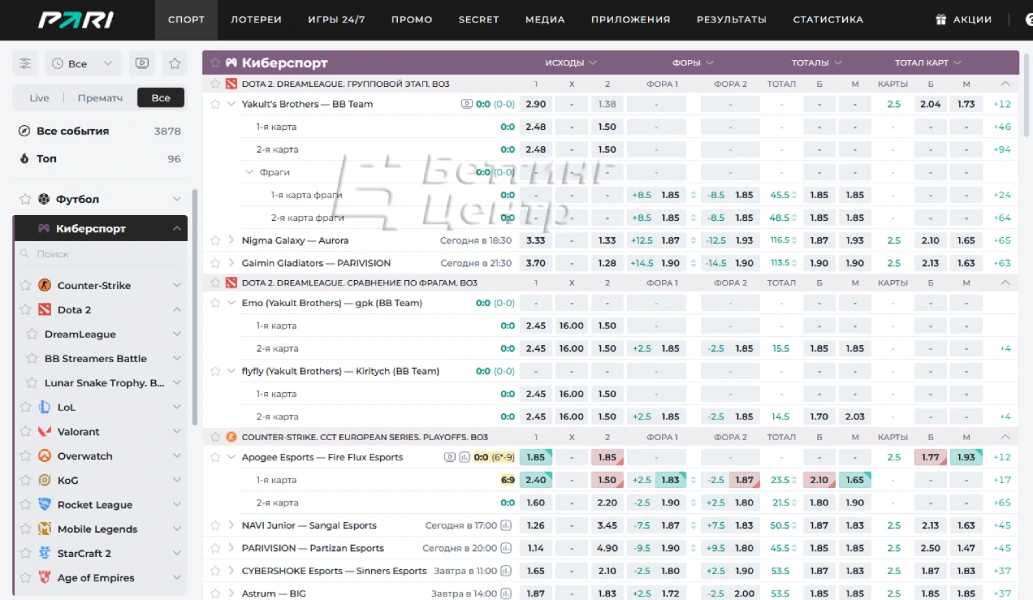The image size is (1033, 600).
Task: Click the Rocket League game icon
Action: click(45, 505)
